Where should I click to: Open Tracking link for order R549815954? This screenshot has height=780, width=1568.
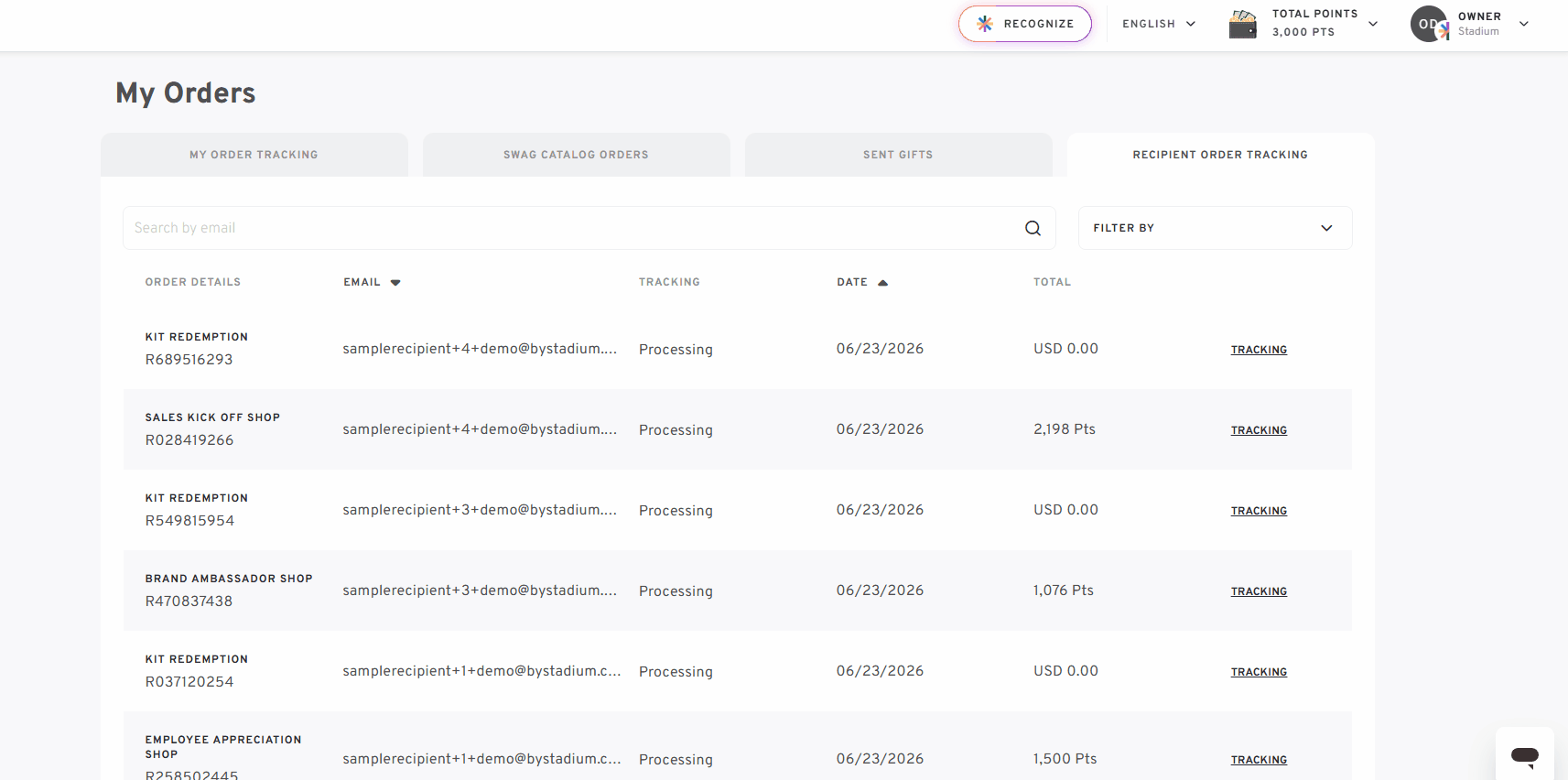(1259, 511)
